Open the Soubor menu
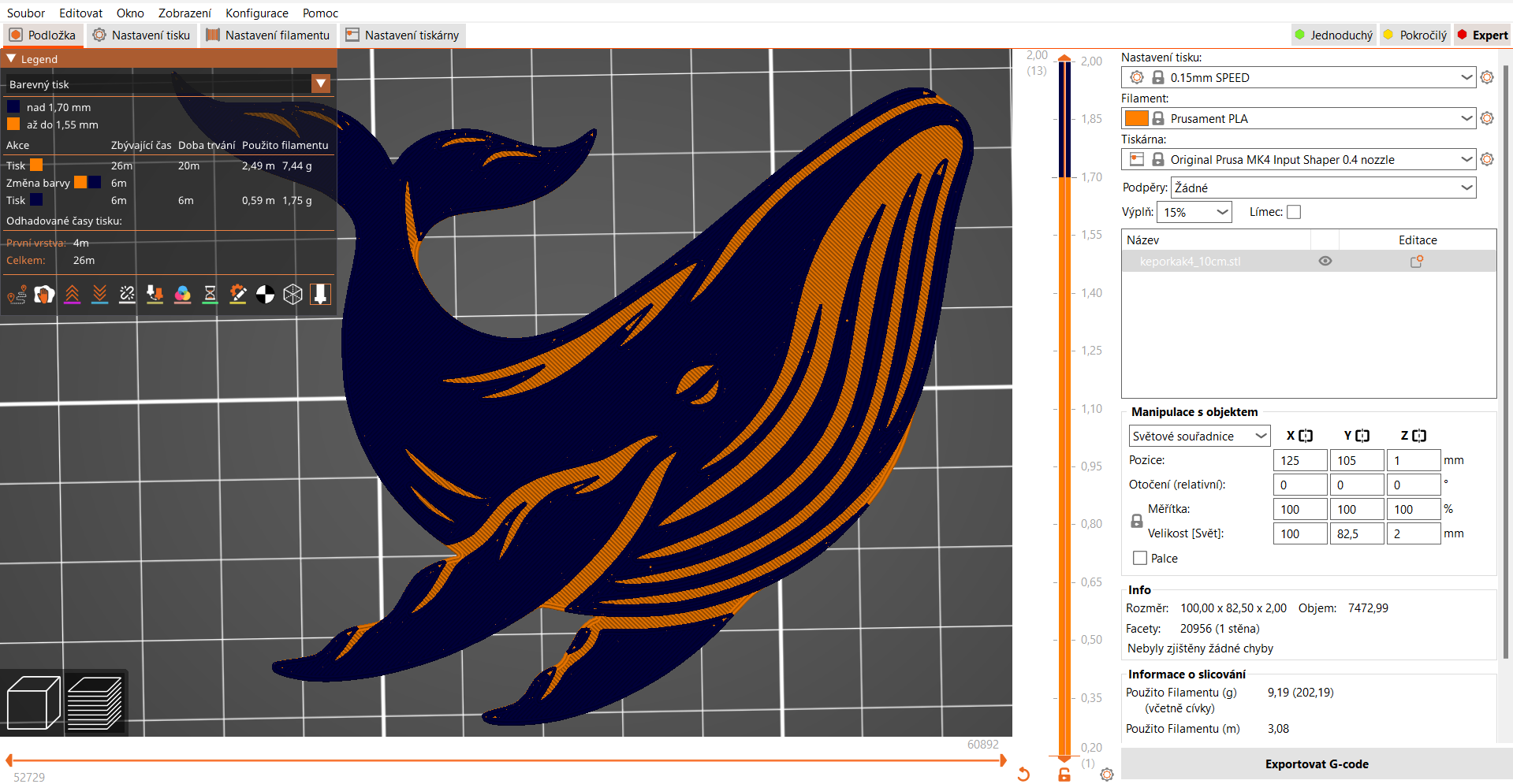The width and height of the screenshot is (1513, 784). tap(26, 13)
